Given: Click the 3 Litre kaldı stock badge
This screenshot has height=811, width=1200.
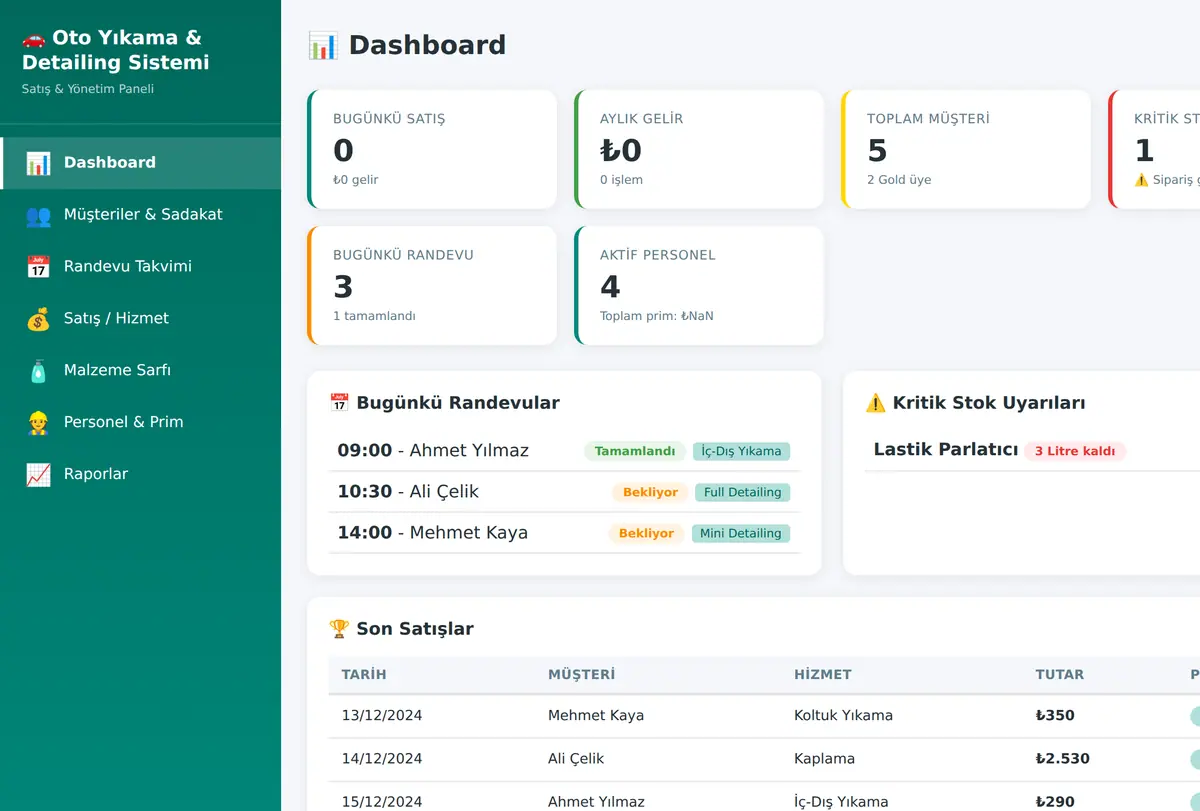Looking at the screenshot, I should [x=1075, y=451].
